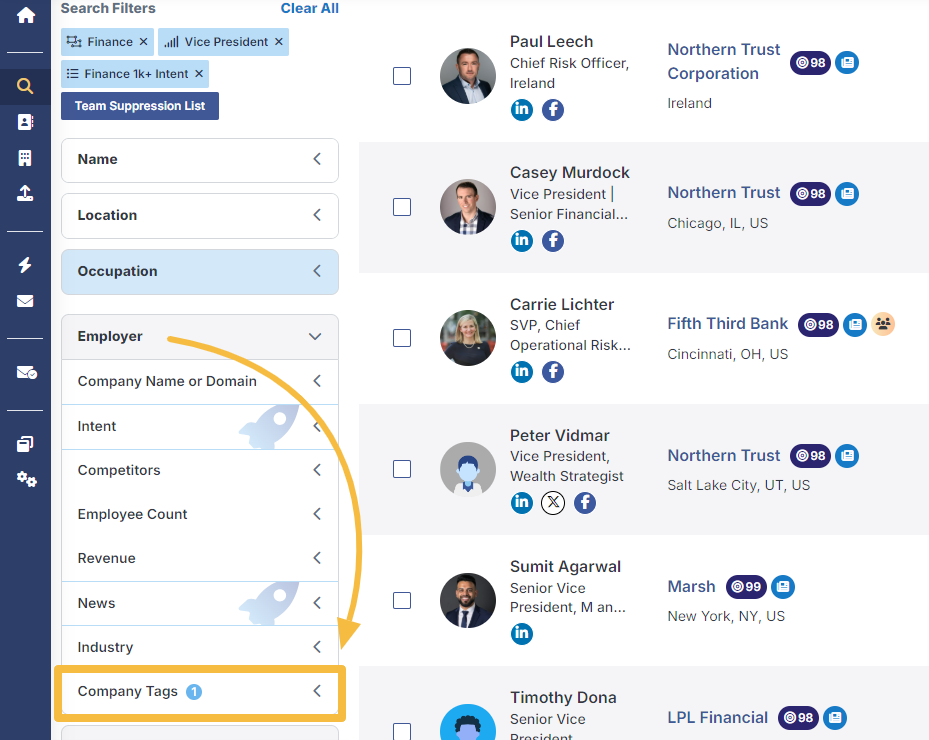The image size is (929, 740).
Task: Expand the Name filter
Action: click(x=200, y=160)
